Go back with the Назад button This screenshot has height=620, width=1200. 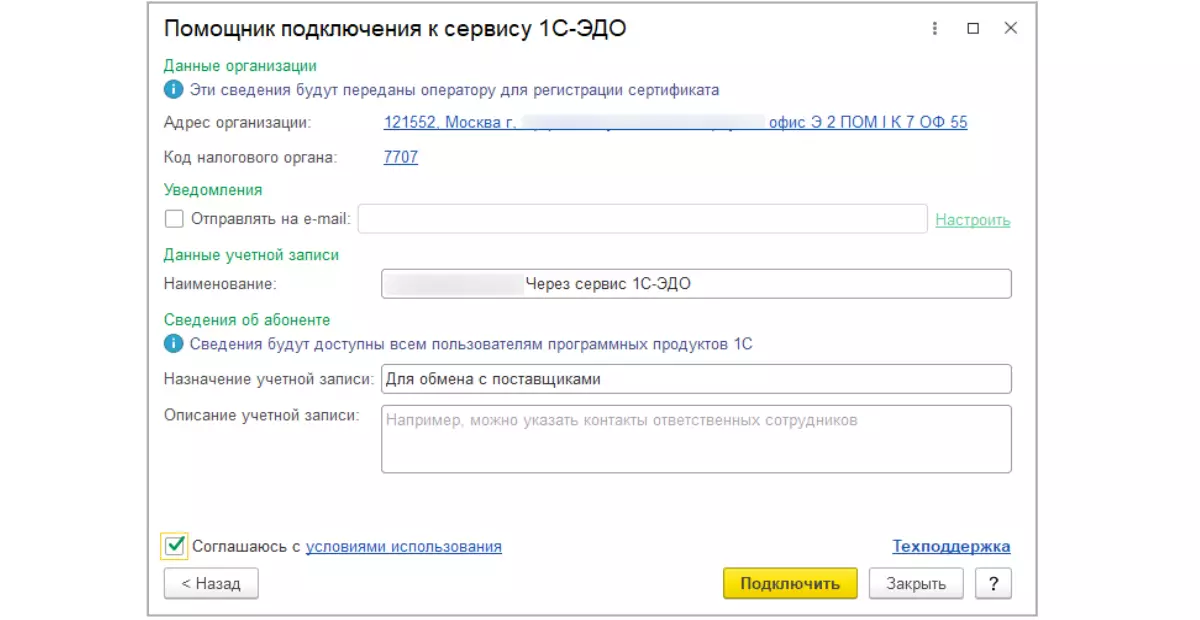point(211,583)
